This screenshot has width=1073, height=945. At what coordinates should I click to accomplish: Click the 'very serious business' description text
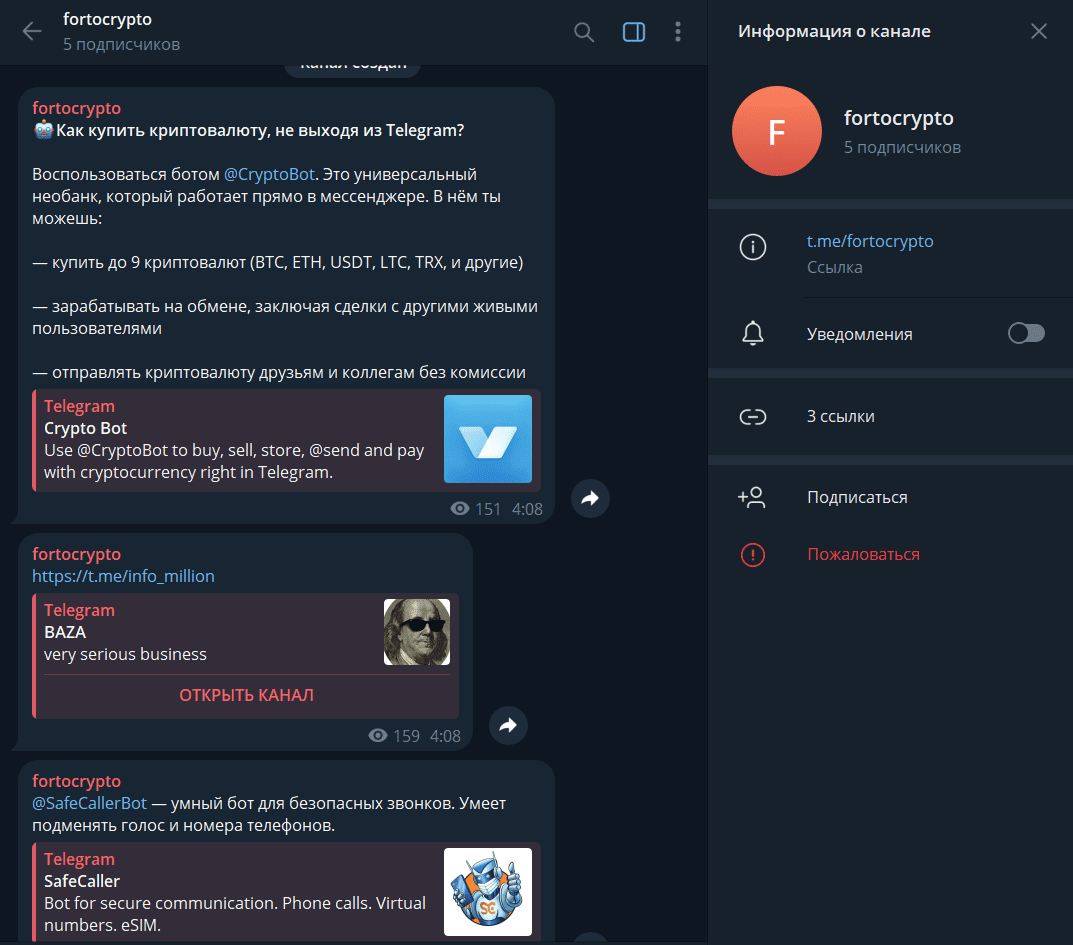125,653
